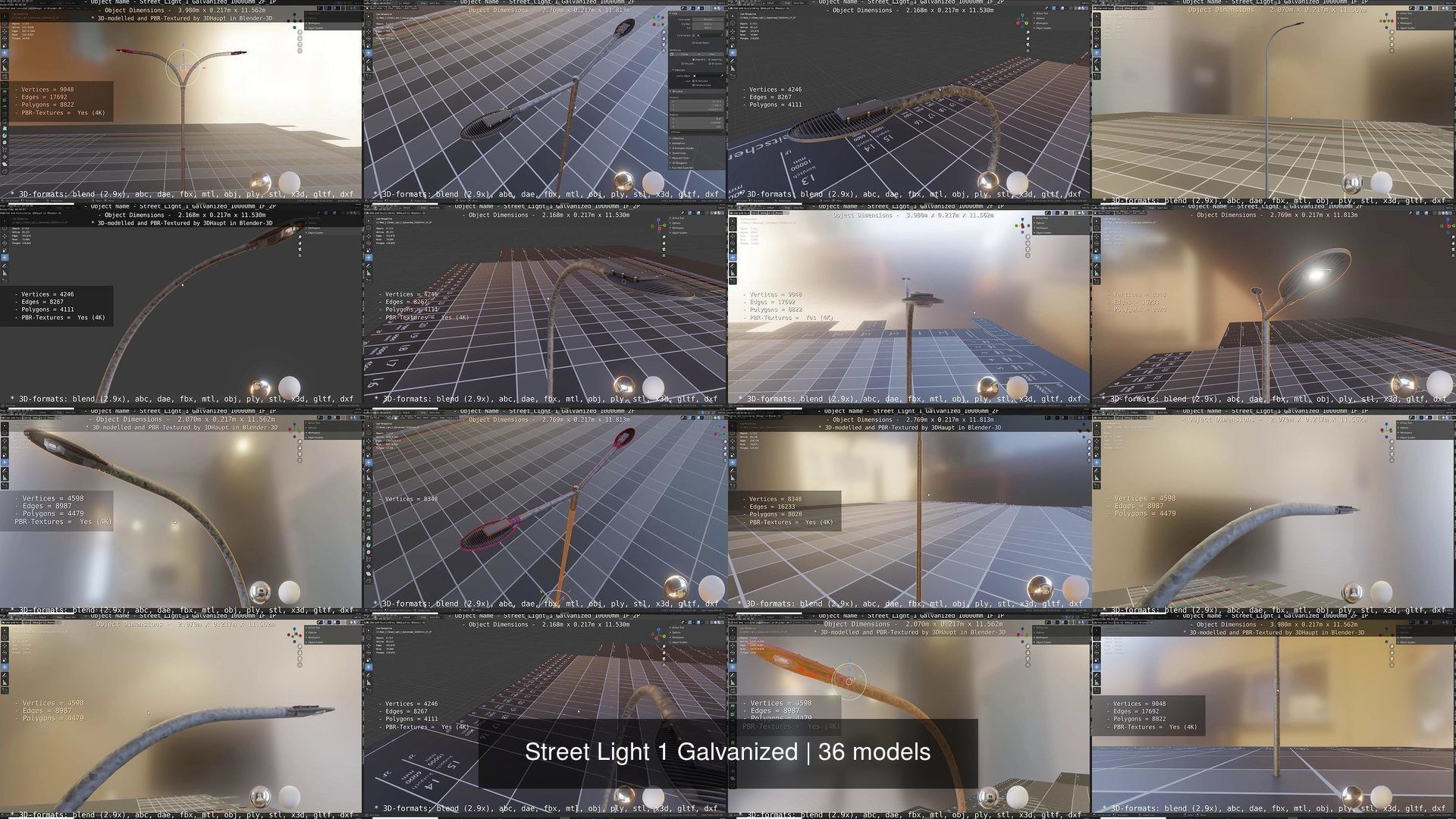The height and width of the screenshot is (819, 1456).
Task: Click the 3D Cursor Location X field
Action: (696, 101)
